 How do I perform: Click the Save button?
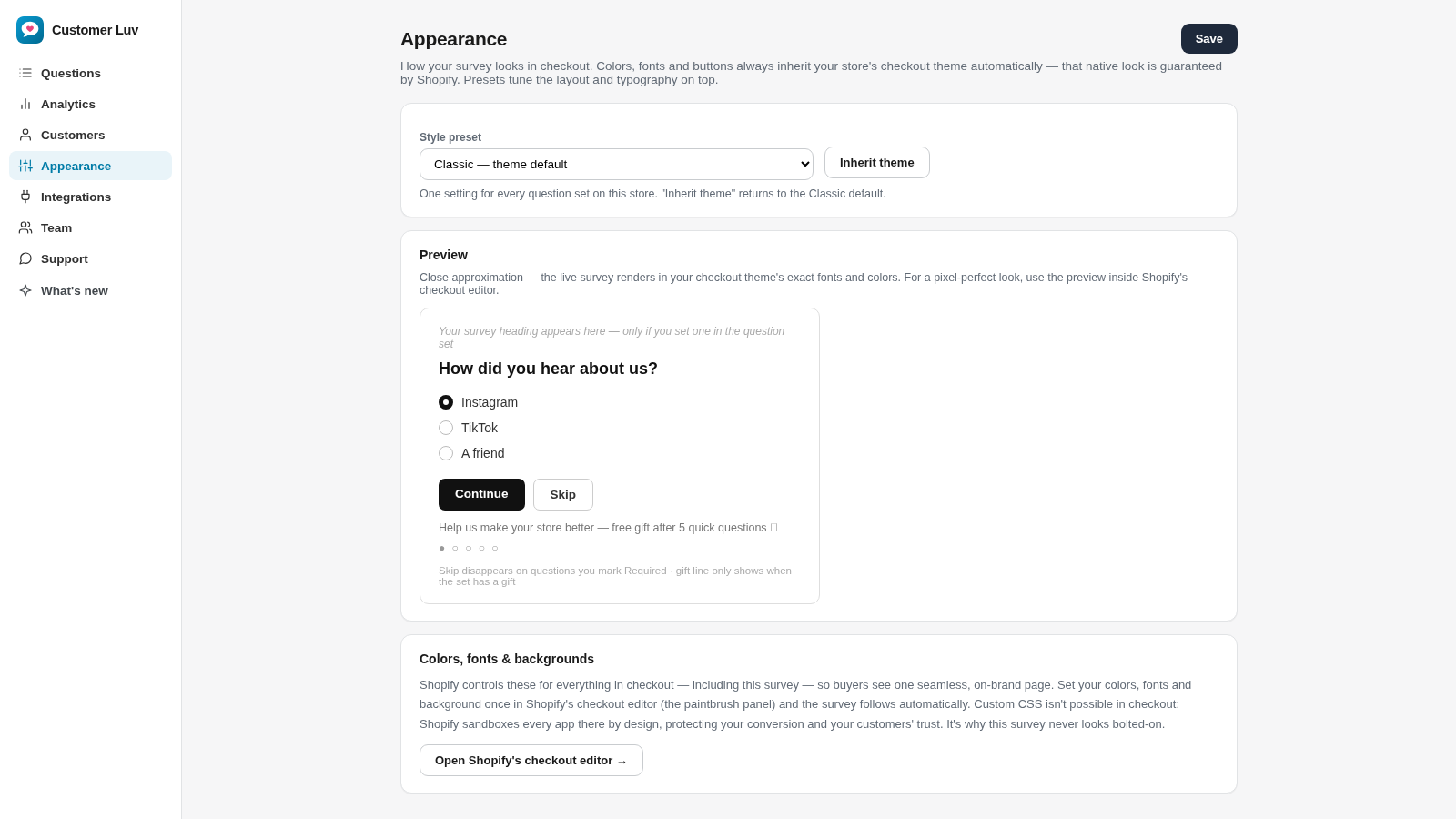[1208, 38]
